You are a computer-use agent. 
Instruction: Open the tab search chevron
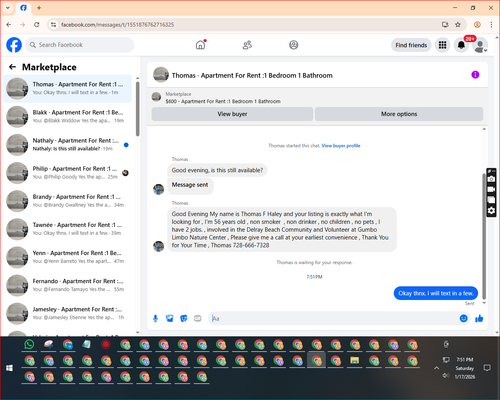point(8,8)
